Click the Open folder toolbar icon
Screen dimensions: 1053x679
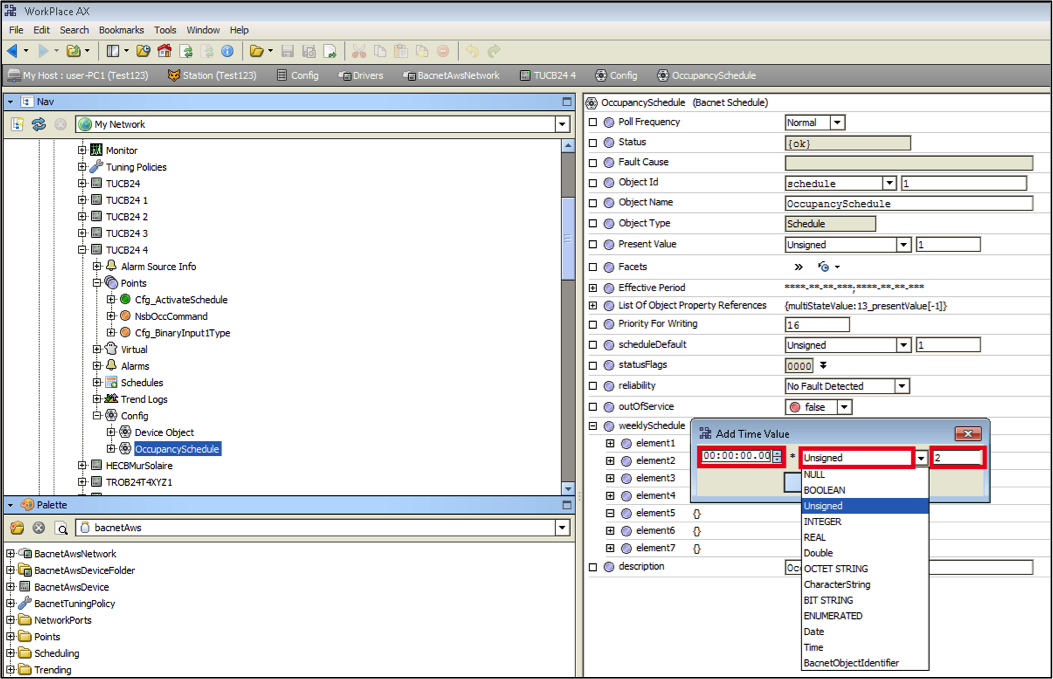point(256,51)
